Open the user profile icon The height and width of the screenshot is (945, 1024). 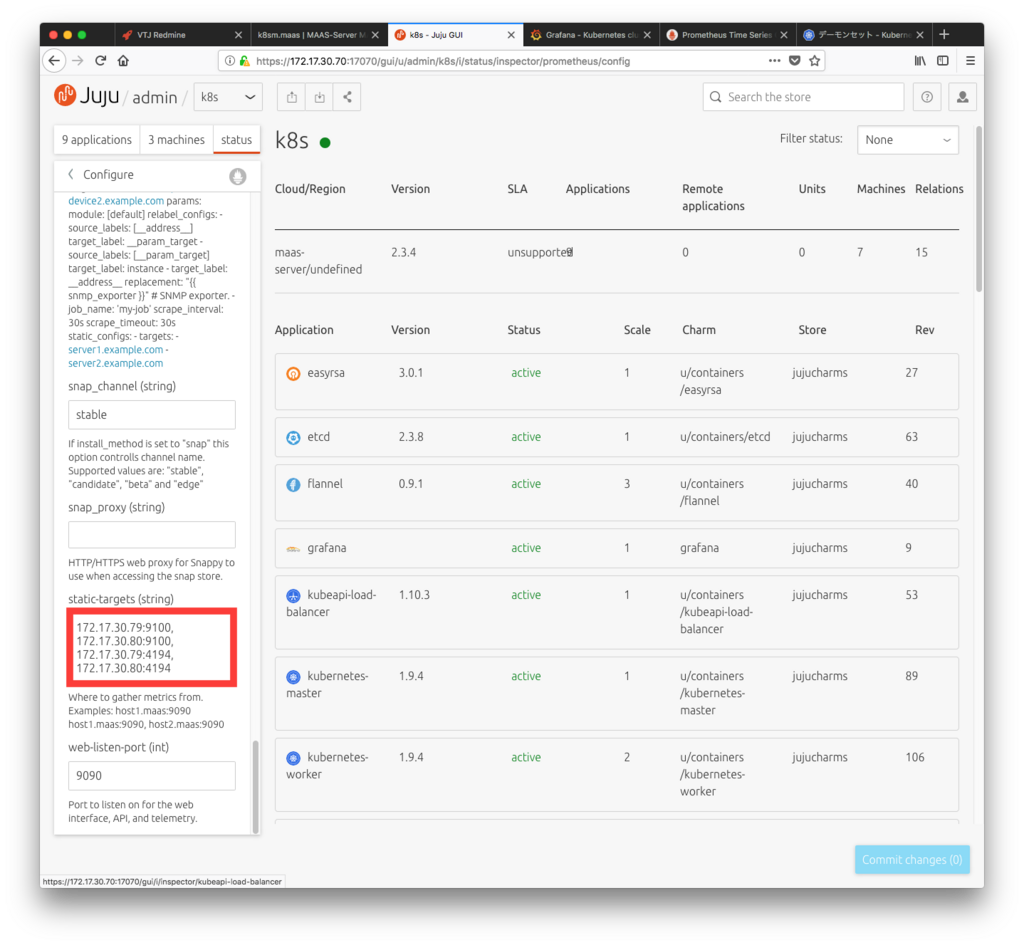click(962, 97)
